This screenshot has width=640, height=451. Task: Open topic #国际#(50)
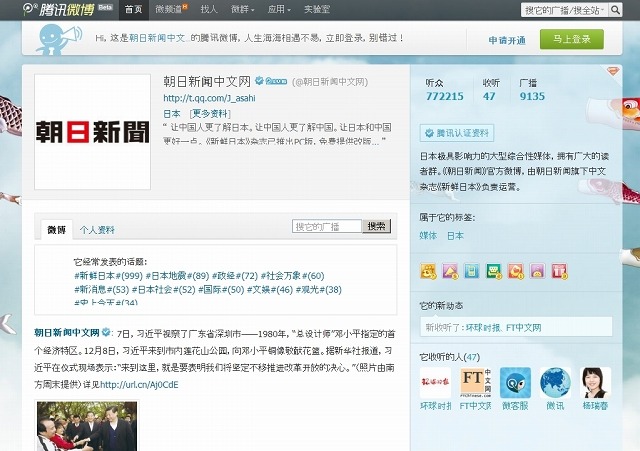pos(221,290)
